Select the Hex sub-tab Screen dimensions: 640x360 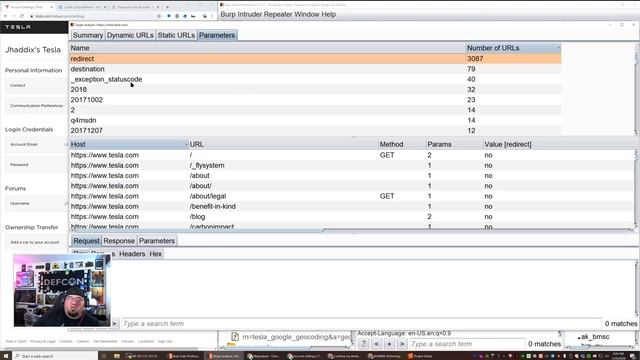[x=155, y=254]
